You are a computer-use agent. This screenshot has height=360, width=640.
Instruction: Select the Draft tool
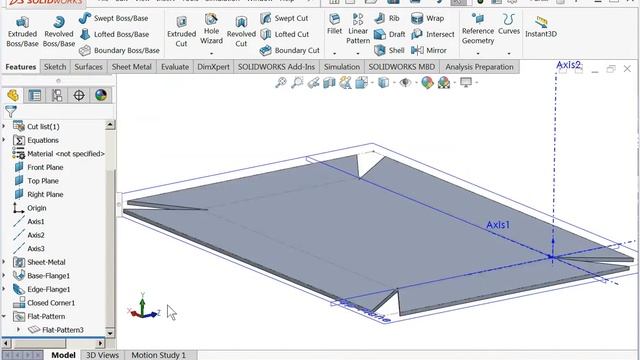[x=389, y=34]
